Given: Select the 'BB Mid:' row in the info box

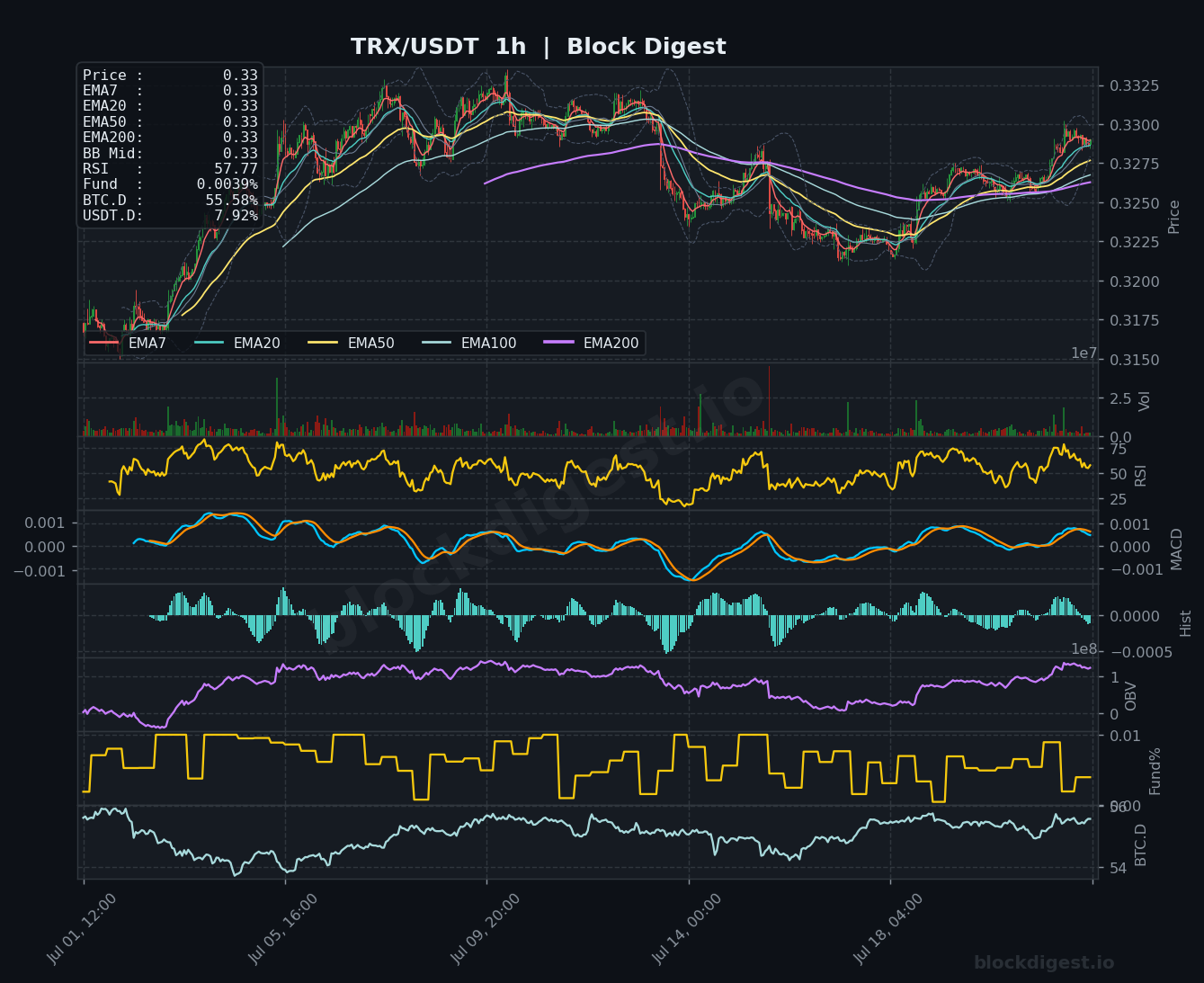Looking at the screenshot, I should pyautogui.click(x=170, y=154).
